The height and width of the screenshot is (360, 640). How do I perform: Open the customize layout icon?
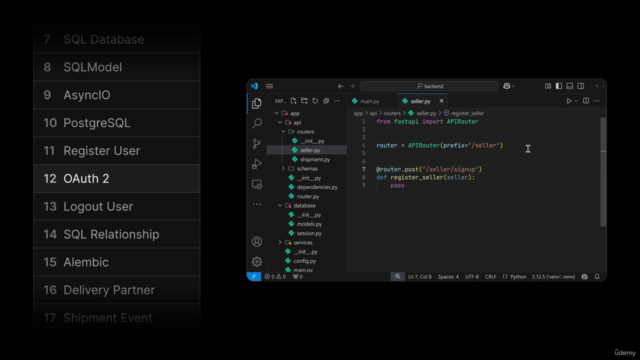coord(548,86)
